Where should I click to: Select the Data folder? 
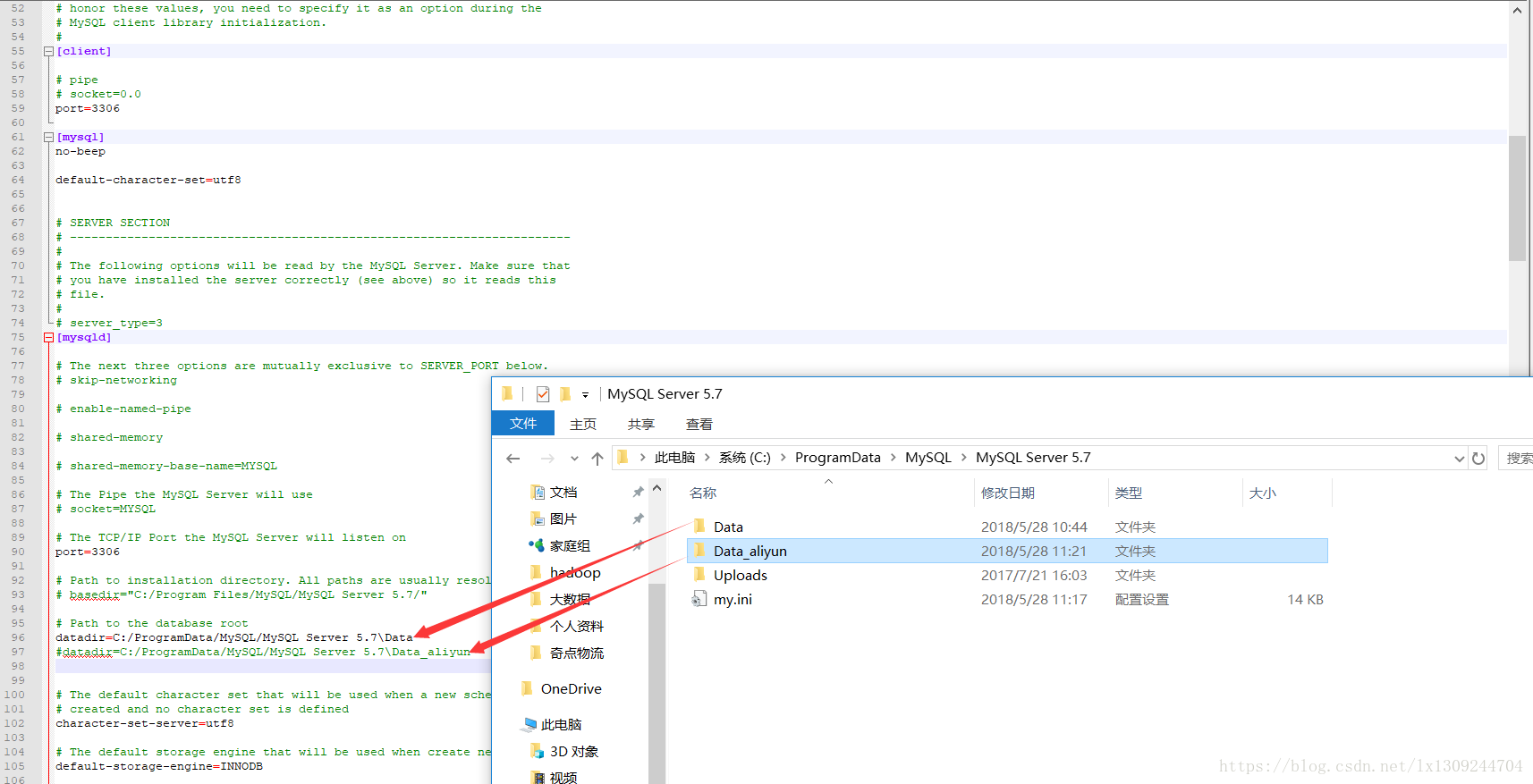coord(728,527)
